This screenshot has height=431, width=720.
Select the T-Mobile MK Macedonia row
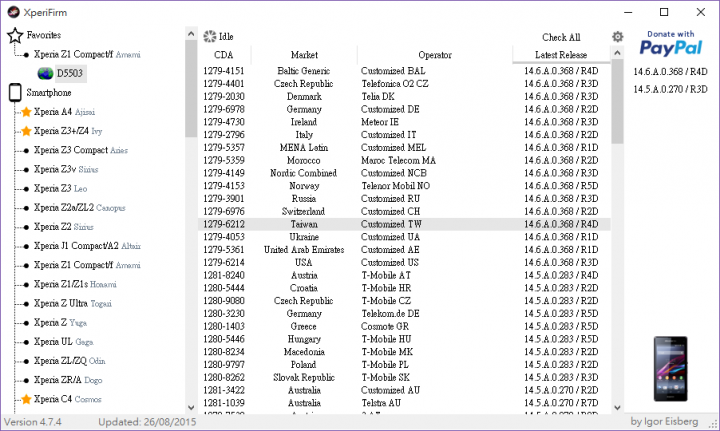pyautogui.click(x=404, y=352)
